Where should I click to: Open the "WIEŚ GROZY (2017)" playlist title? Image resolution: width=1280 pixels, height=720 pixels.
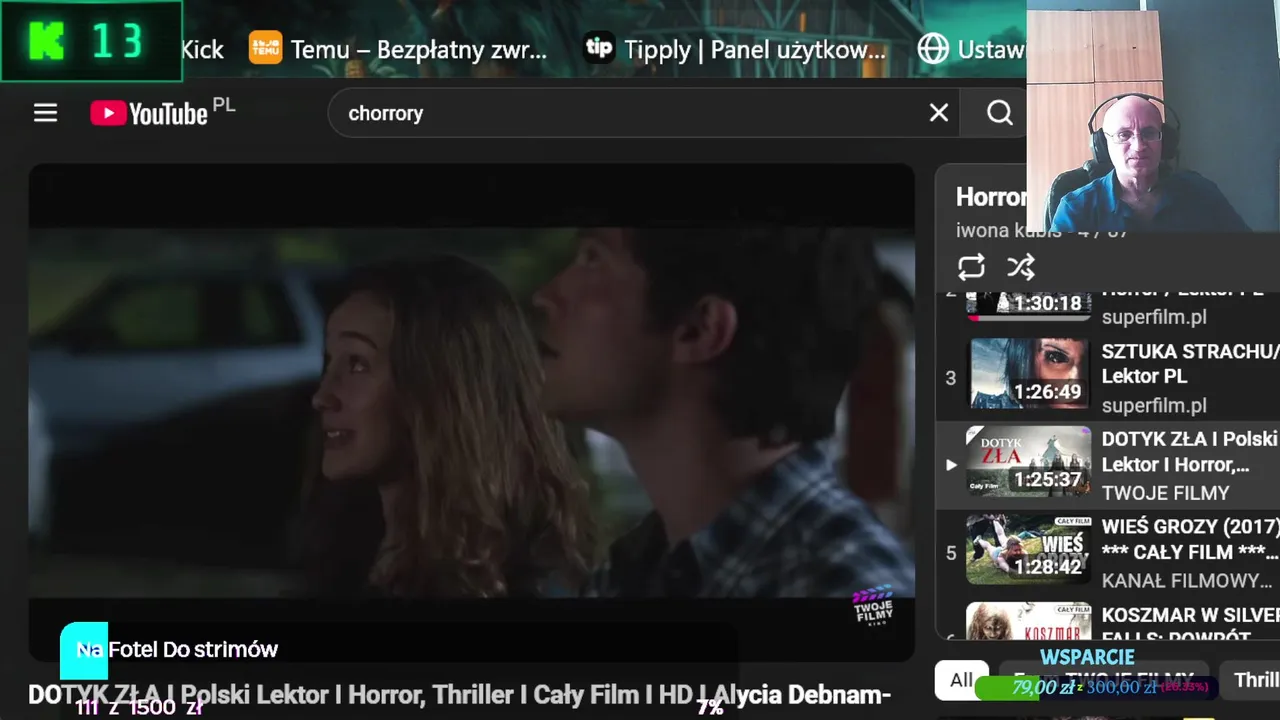pyautogui.click(x=1190, y=539)
